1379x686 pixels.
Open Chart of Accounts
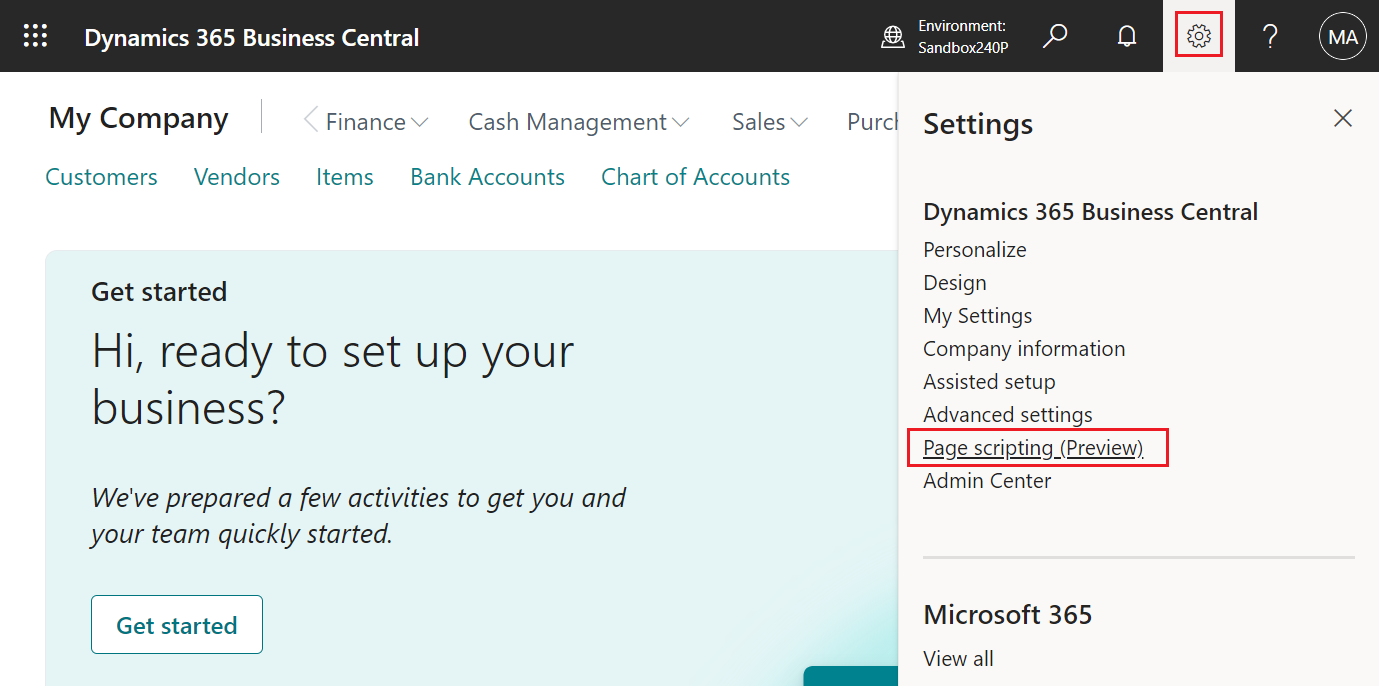click(695, 177)
